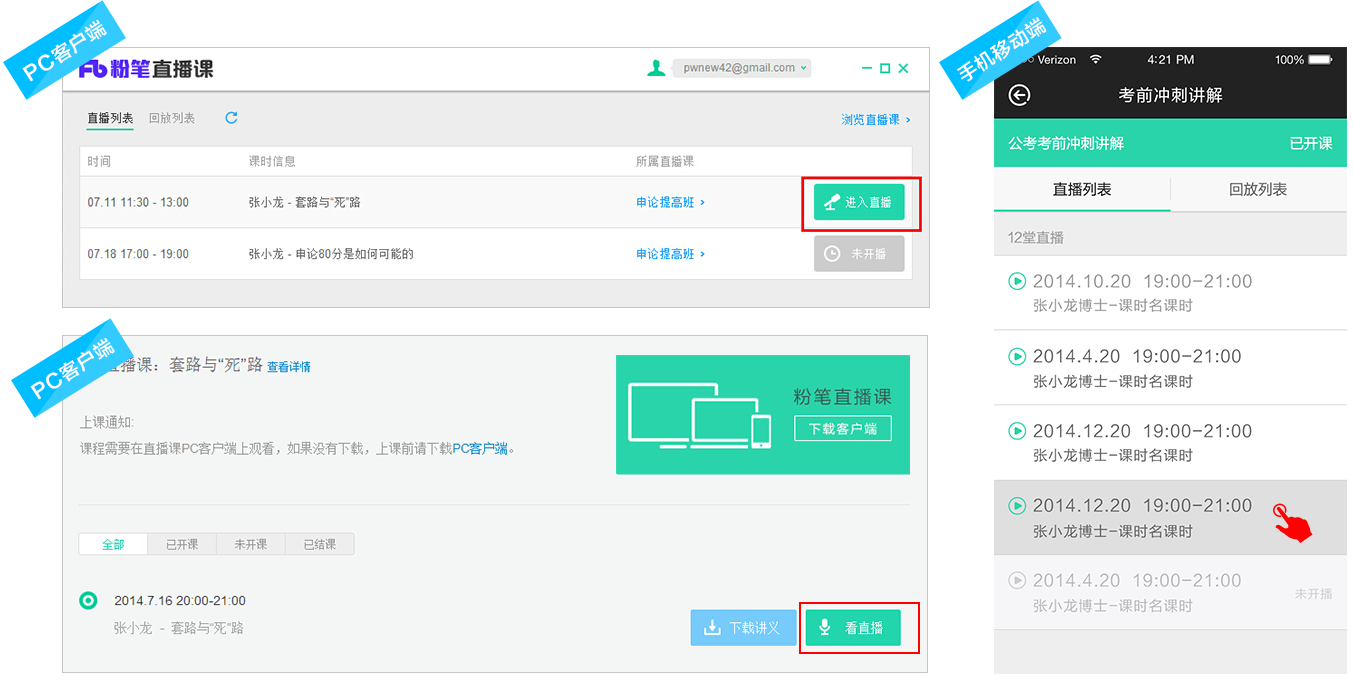The width and height of the screenshot is (1354, 683).
Task: Expand 申论提高班 link in first row
Action: tap(670, 202)
